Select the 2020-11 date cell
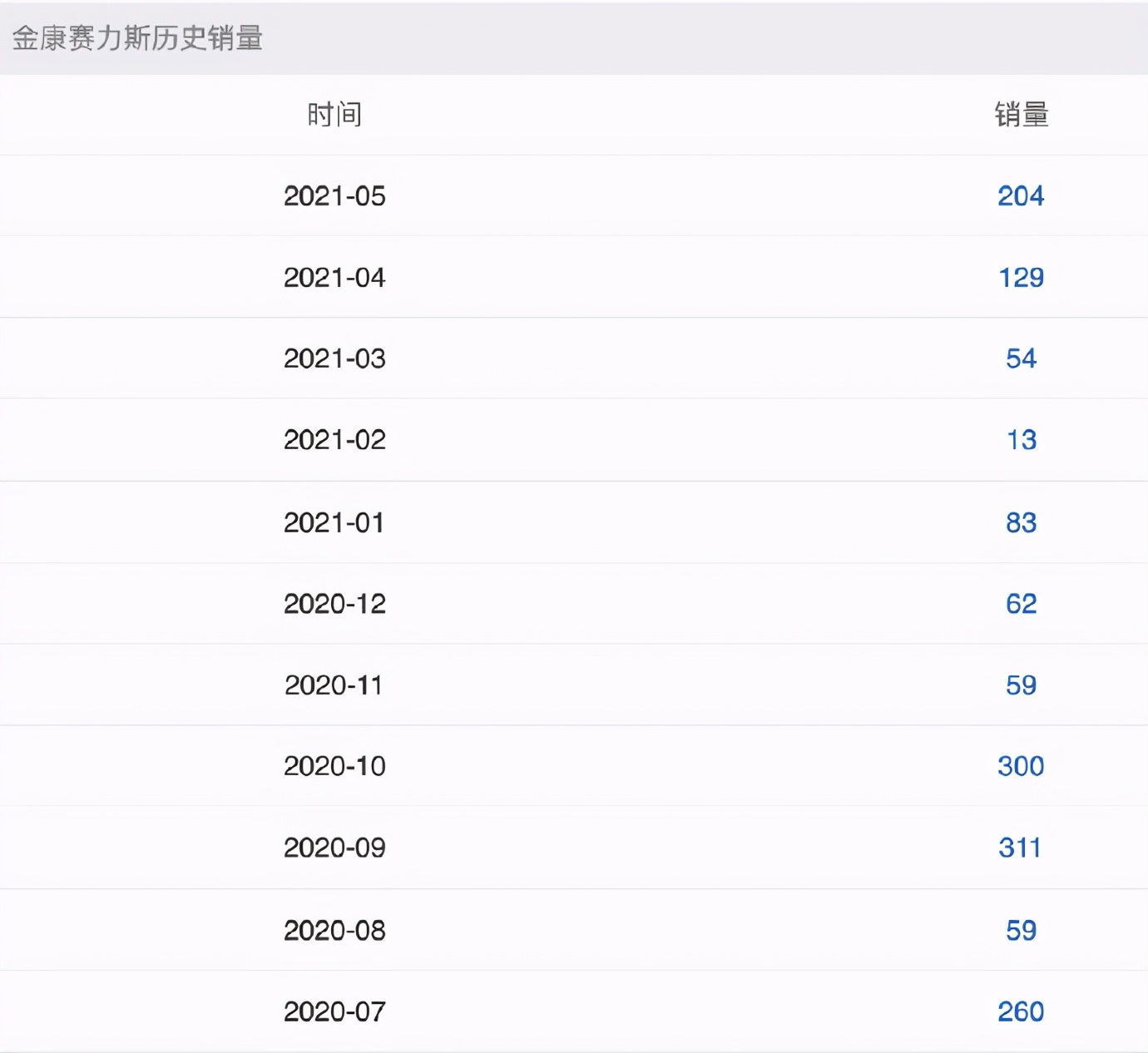Screen dimensions: 1148x1053 [334, 685]
